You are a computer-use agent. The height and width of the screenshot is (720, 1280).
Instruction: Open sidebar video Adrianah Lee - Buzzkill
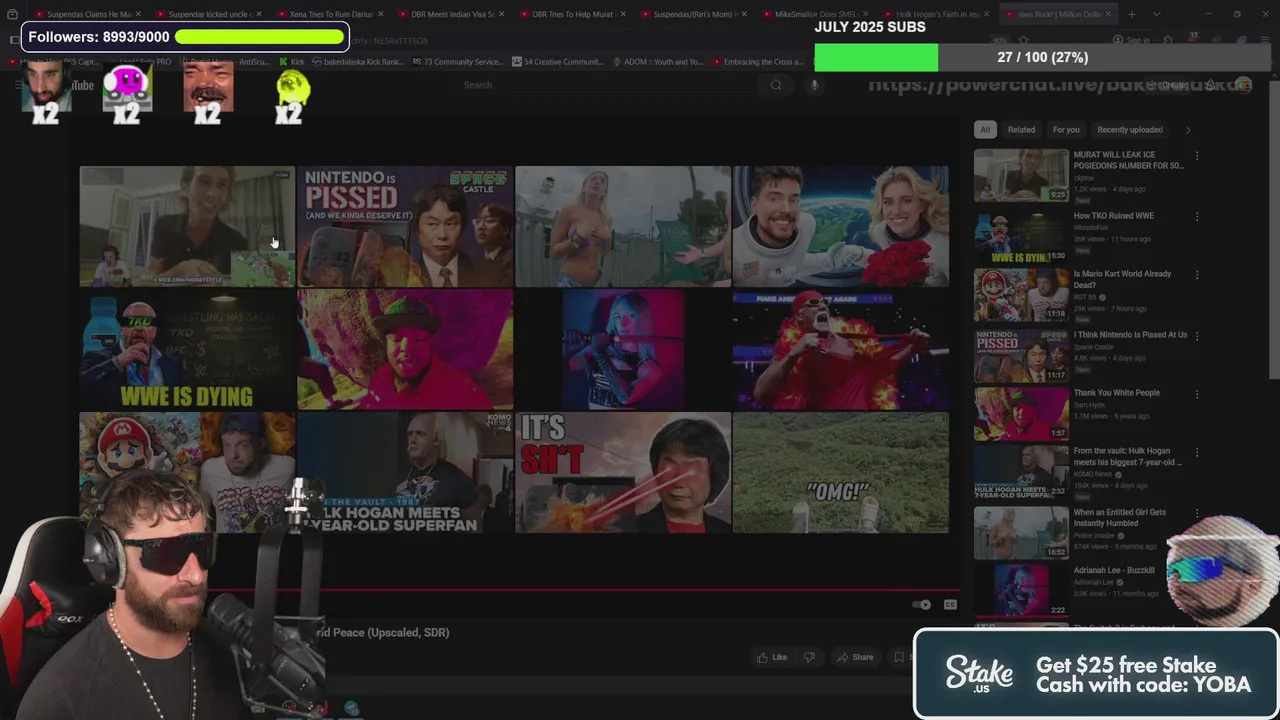pos(1114,570)
